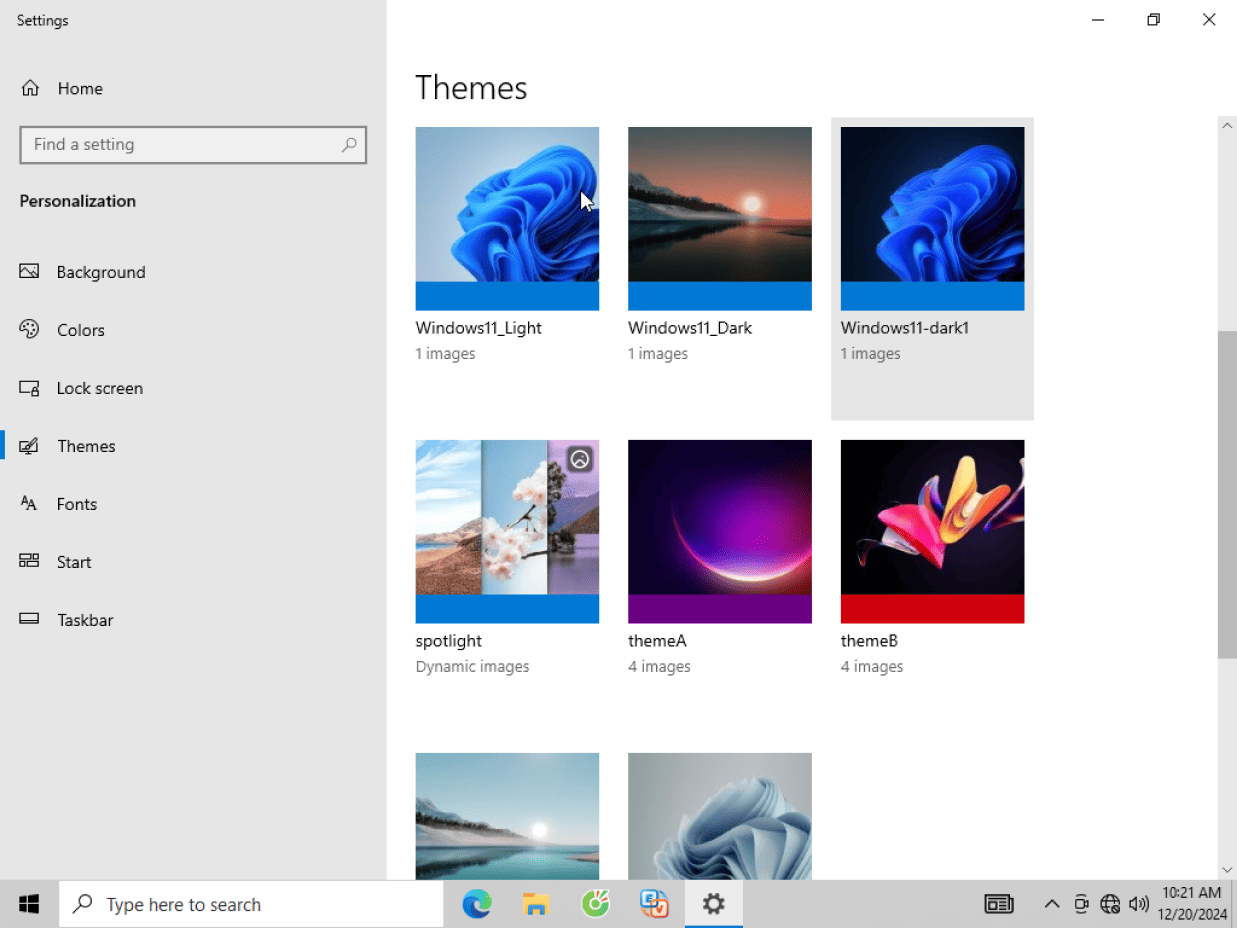The height and width of the screenshot is (928, 1237).
Task: Click the Taskbar icon in sidebar
Action: point(29,619)
